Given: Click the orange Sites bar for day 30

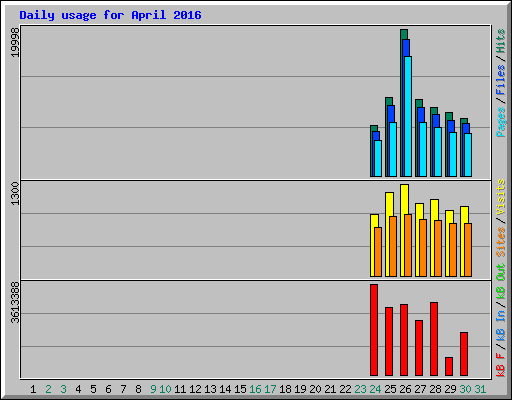Looking at the screenshot, I should coord(468,250).
